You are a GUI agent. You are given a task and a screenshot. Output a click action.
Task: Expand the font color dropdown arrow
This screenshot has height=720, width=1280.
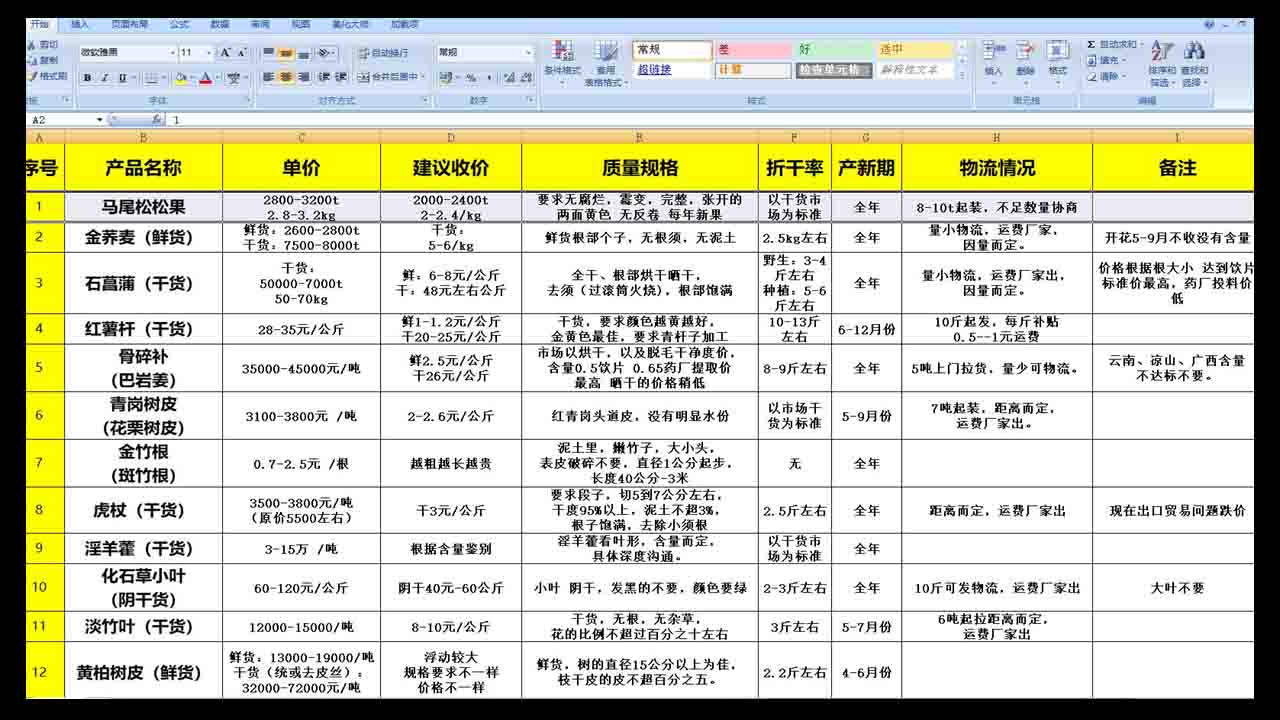pos(216,78)
